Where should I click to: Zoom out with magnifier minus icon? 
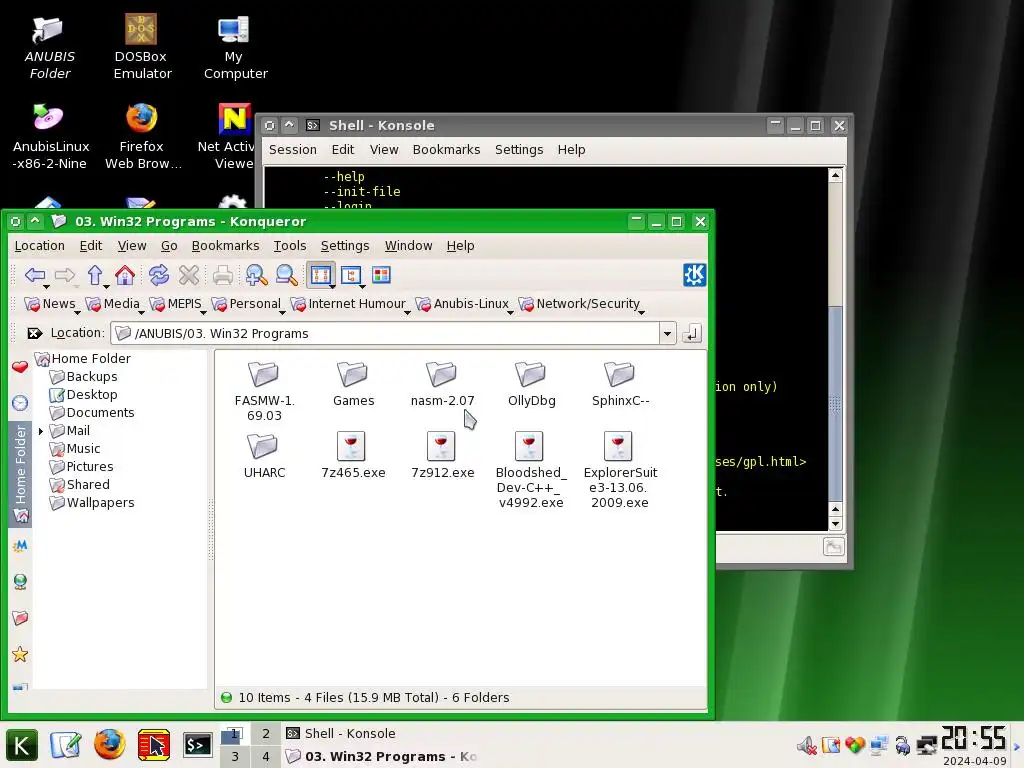tap(286, 276)
